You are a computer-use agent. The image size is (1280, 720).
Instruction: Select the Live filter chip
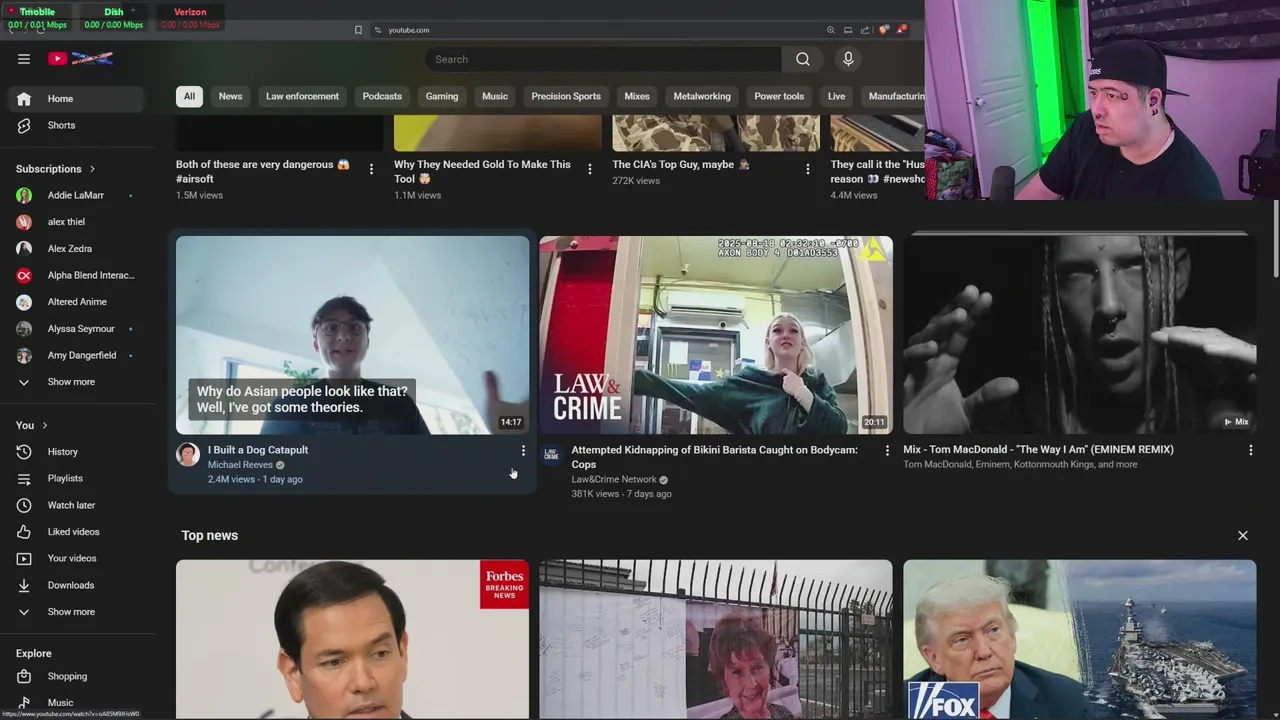click(x=836, y=96)
